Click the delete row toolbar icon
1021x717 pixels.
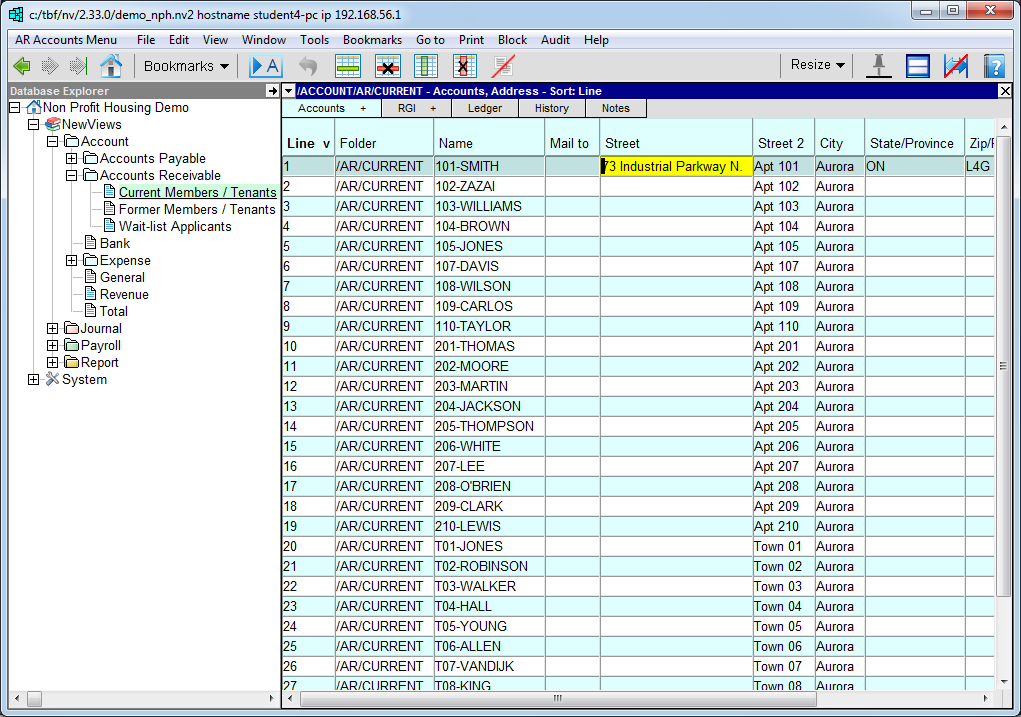tap(387, 66)
